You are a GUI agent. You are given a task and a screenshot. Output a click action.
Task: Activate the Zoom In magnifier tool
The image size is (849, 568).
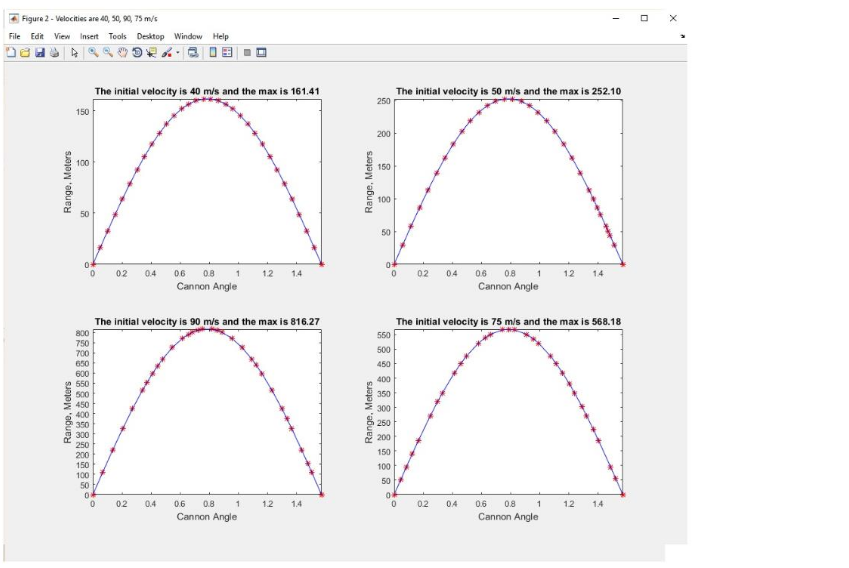pyautogui.click(x=93, y=53)
